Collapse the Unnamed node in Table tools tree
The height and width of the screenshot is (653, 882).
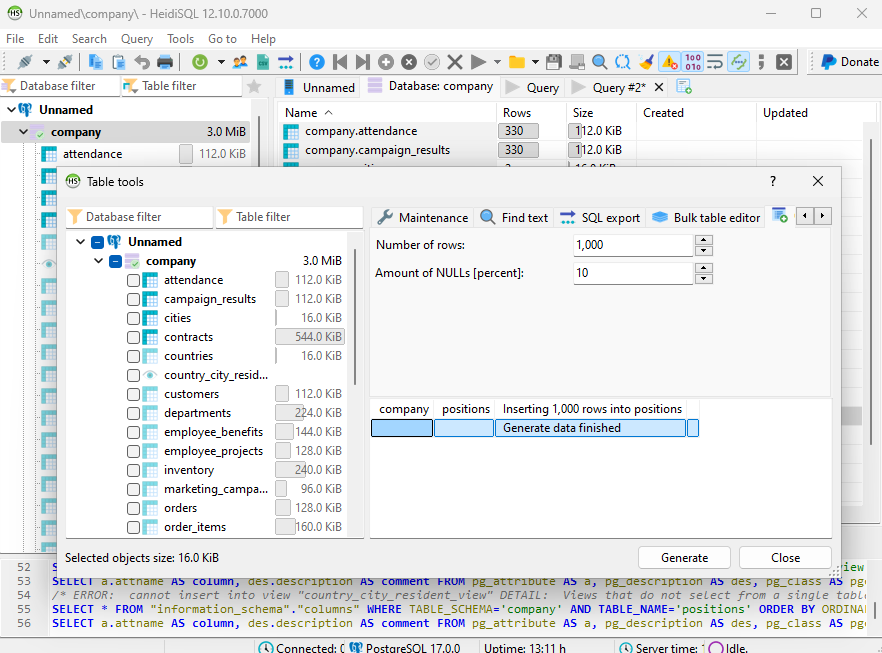pos(80,242)
